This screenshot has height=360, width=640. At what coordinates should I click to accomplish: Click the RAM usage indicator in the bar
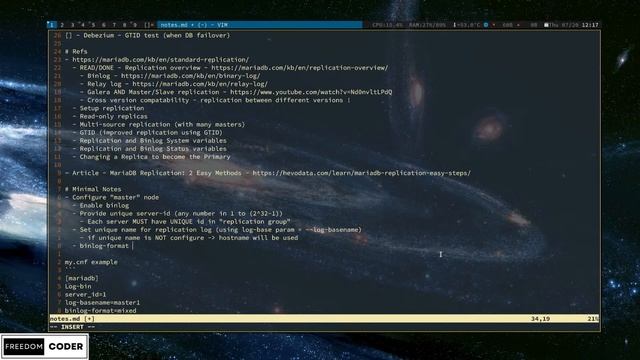(x=427, y=25)
